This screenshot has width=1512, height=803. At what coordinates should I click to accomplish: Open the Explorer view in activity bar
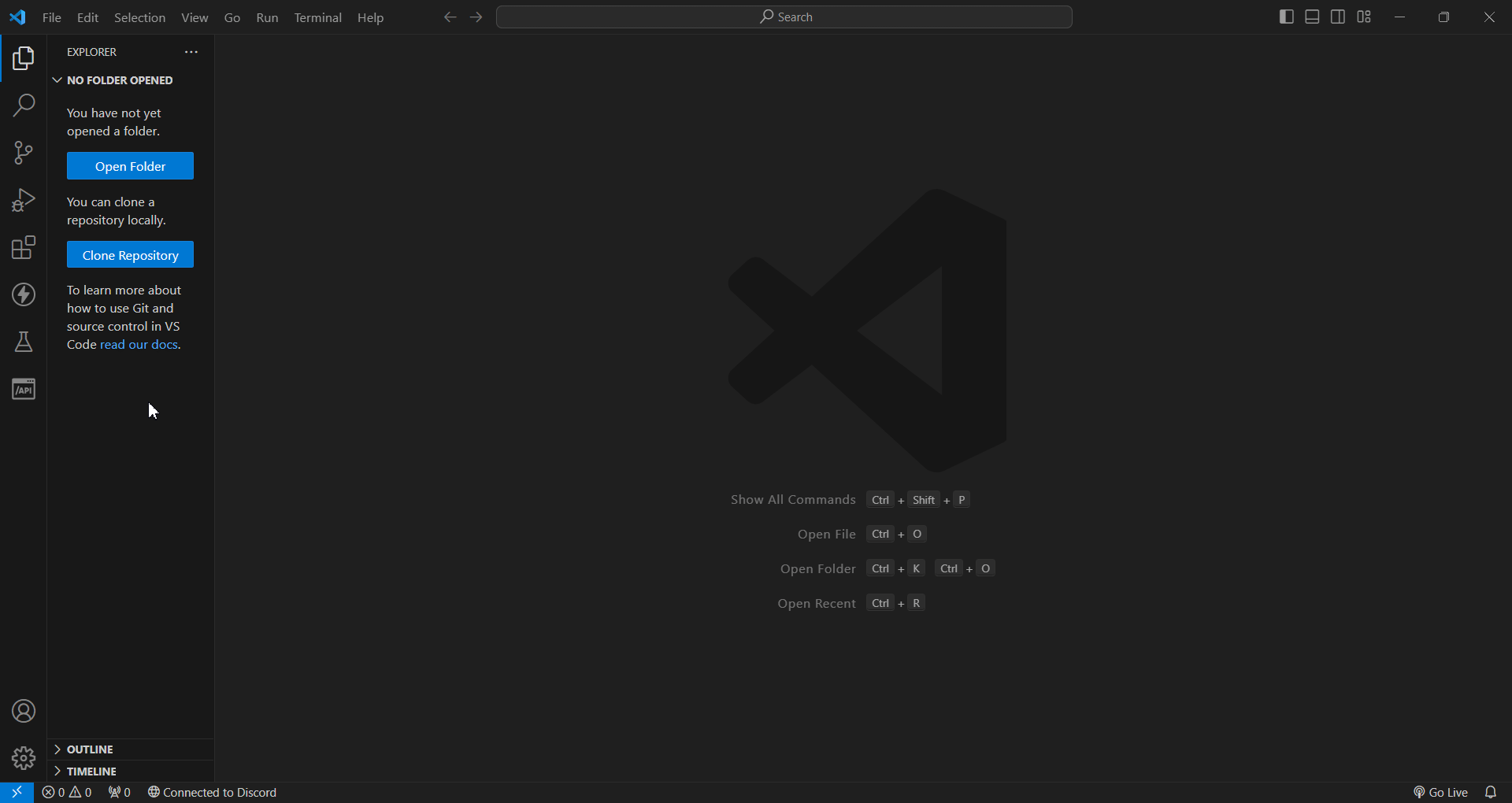(x=24, y=59)
